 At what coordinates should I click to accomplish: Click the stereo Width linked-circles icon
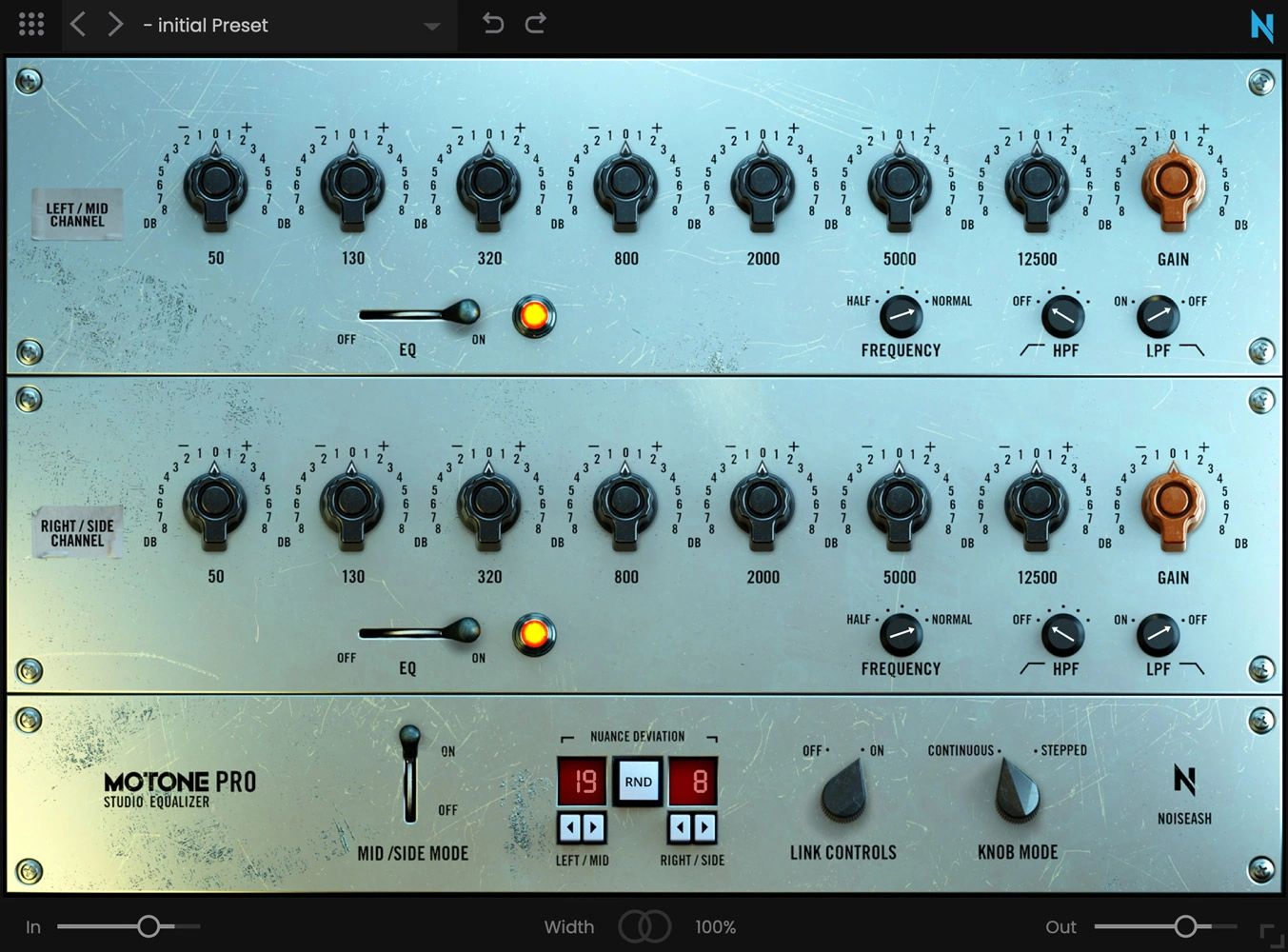tap(644, 926)
